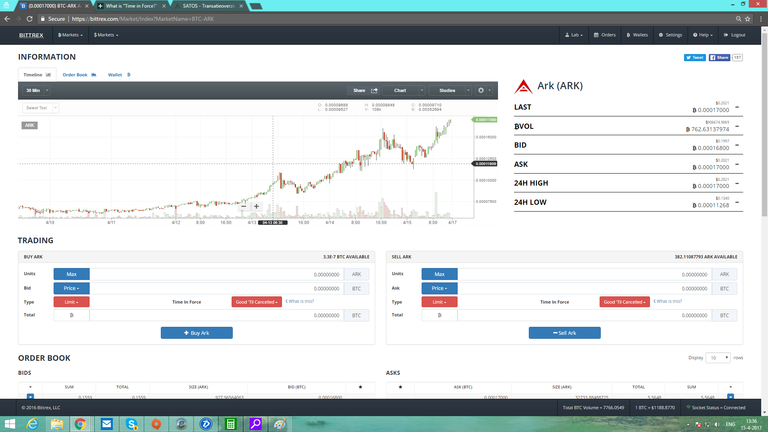Click the Buy panel Units input field

pos(216,274)
